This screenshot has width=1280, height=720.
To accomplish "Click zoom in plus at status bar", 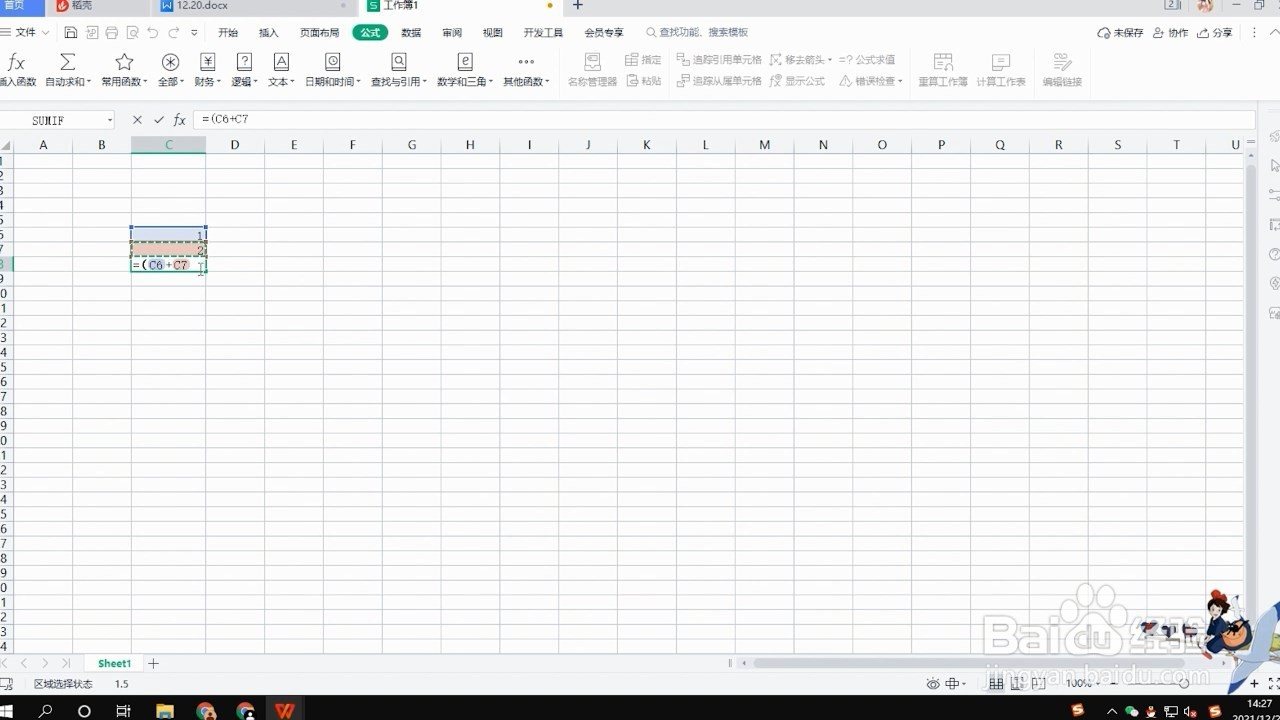I will (x=1255, y=684).
